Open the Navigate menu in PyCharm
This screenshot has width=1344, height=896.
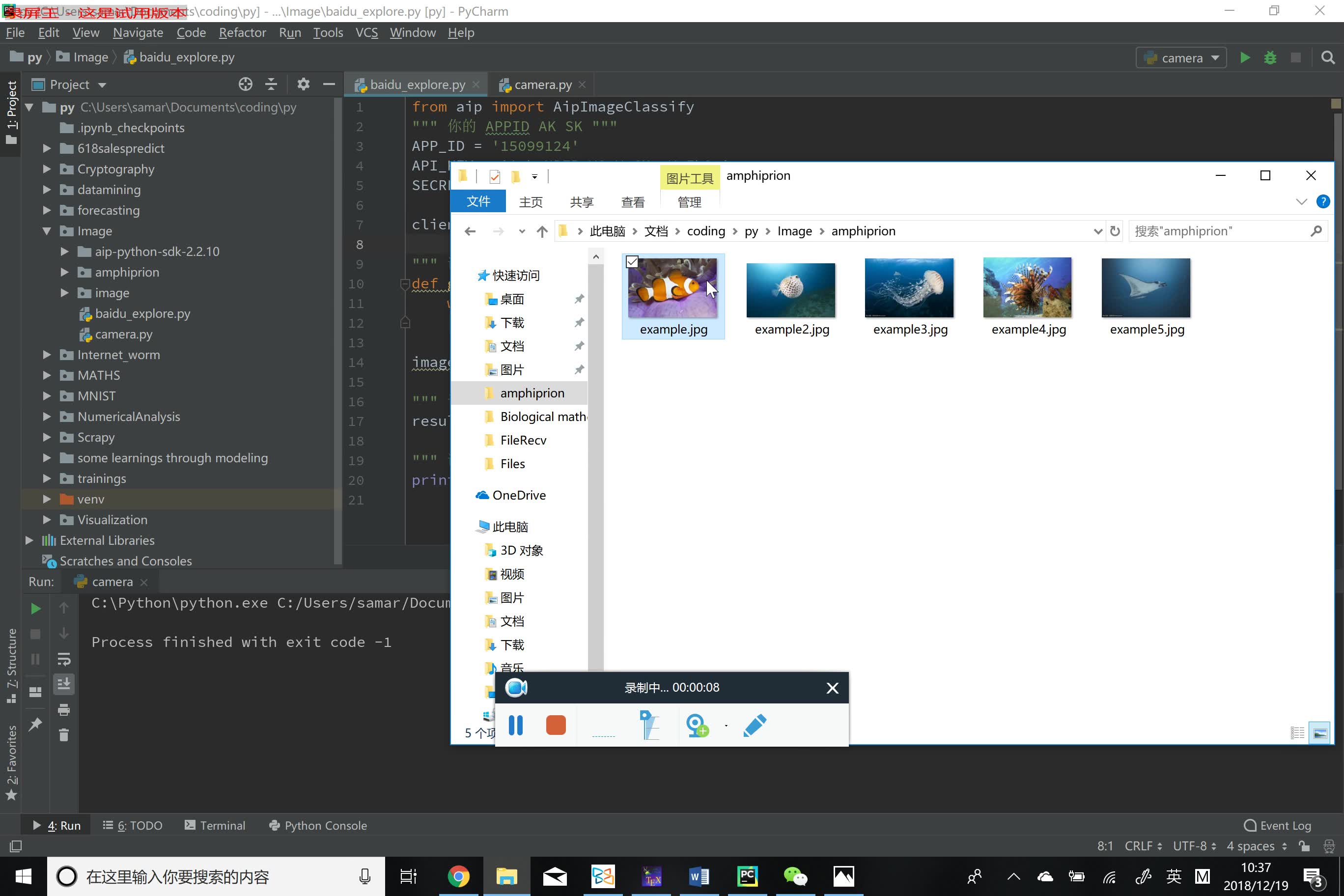click(136, 32)
